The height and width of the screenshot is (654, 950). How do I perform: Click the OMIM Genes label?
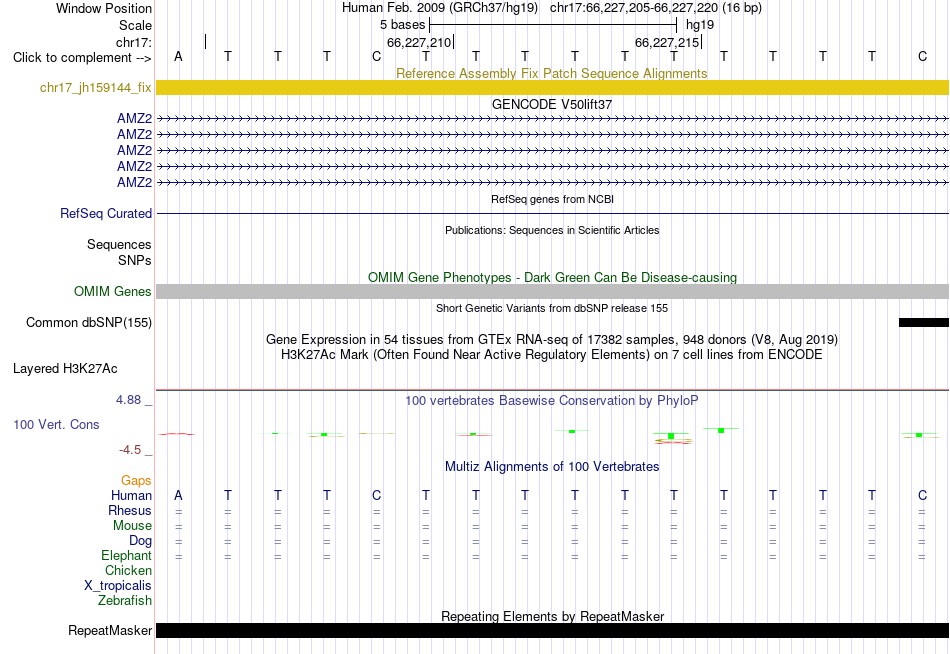(112, 292)
